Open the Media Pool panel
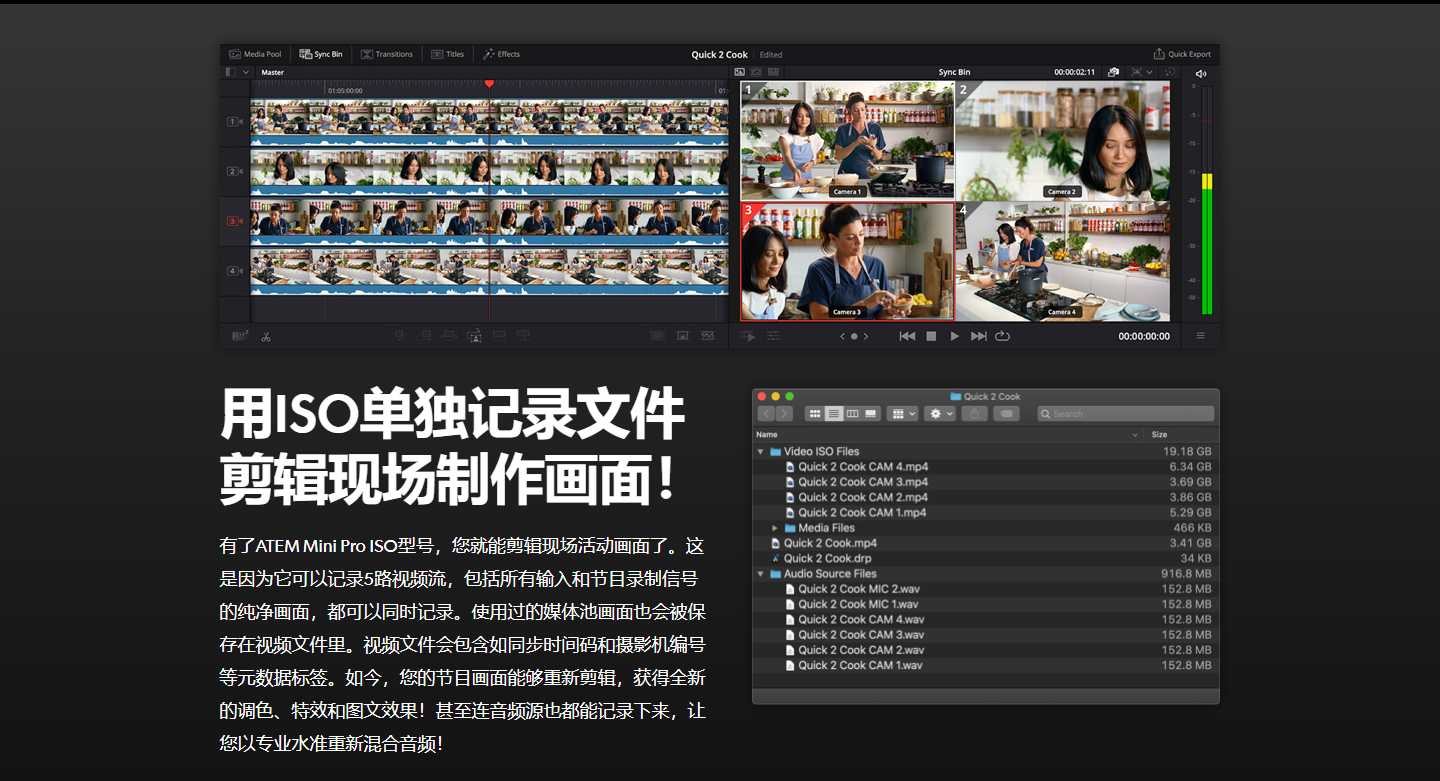Viewport: 1440px width, 781px height. click(x=255, y=54)
